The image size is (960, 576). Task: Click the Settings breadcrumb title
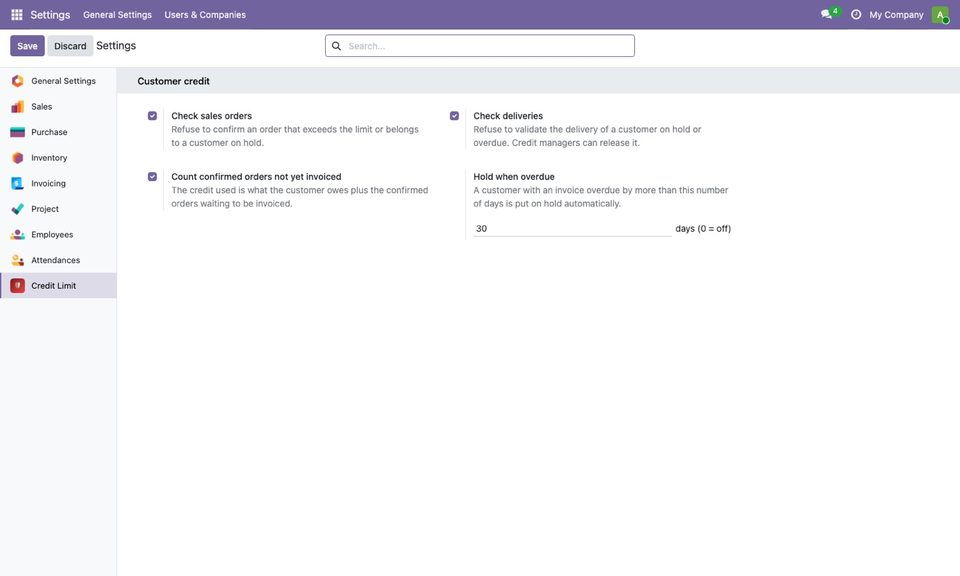[116, 46]
